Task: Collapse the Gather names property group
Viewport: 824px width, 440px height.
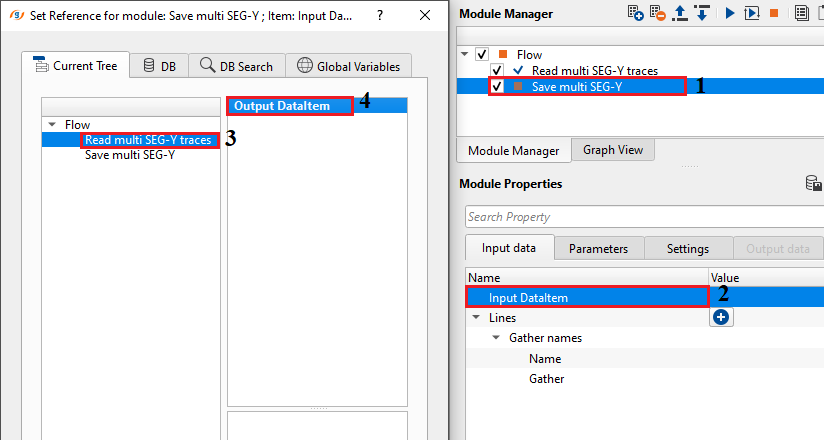Action: pyautogui.click(x=496, y=337)
